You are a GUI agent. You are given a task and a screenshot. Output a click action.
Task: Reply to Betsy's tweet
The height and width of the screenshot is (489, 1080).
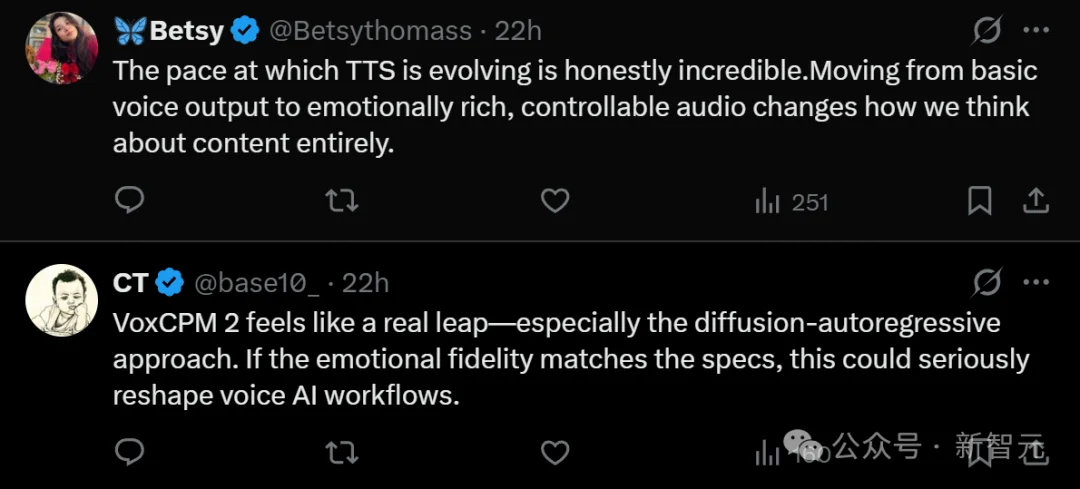[x=130, y=202]
